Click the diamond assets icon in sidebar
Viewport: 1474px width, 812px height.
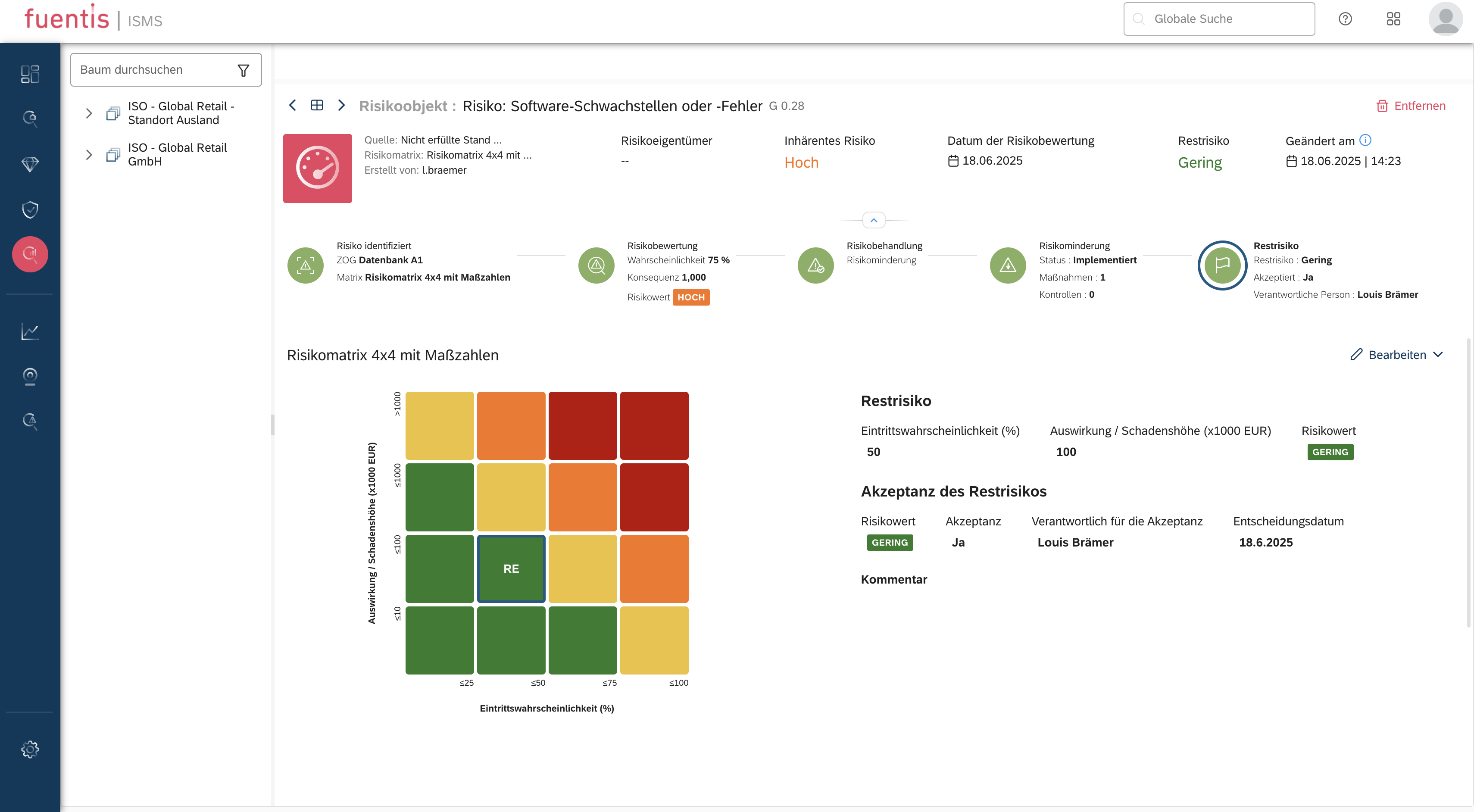tap(30, 164)
